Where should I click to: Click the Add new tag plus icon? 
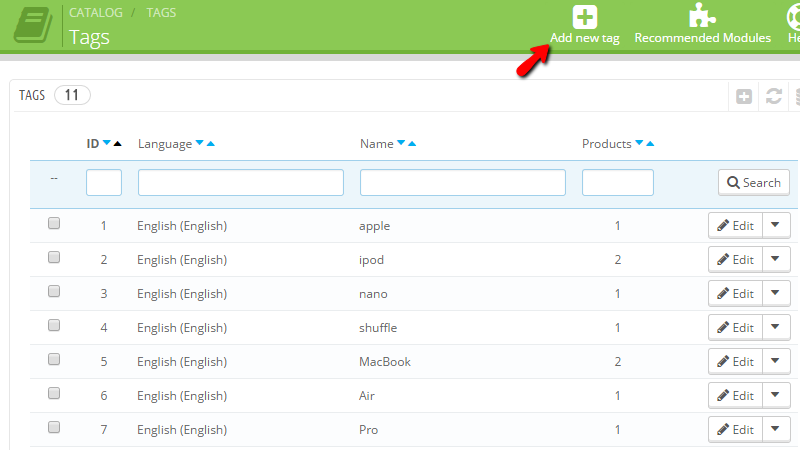[x=584, y=17]
